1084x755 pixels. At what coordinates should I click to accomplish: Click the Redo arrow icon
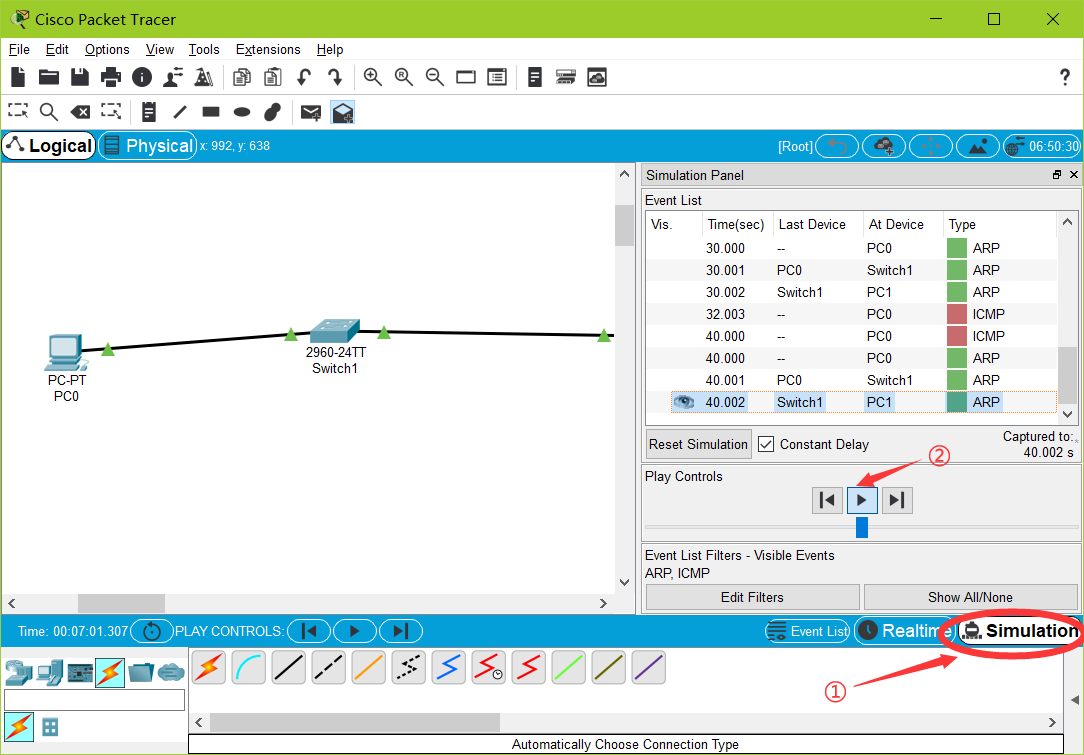335,77
